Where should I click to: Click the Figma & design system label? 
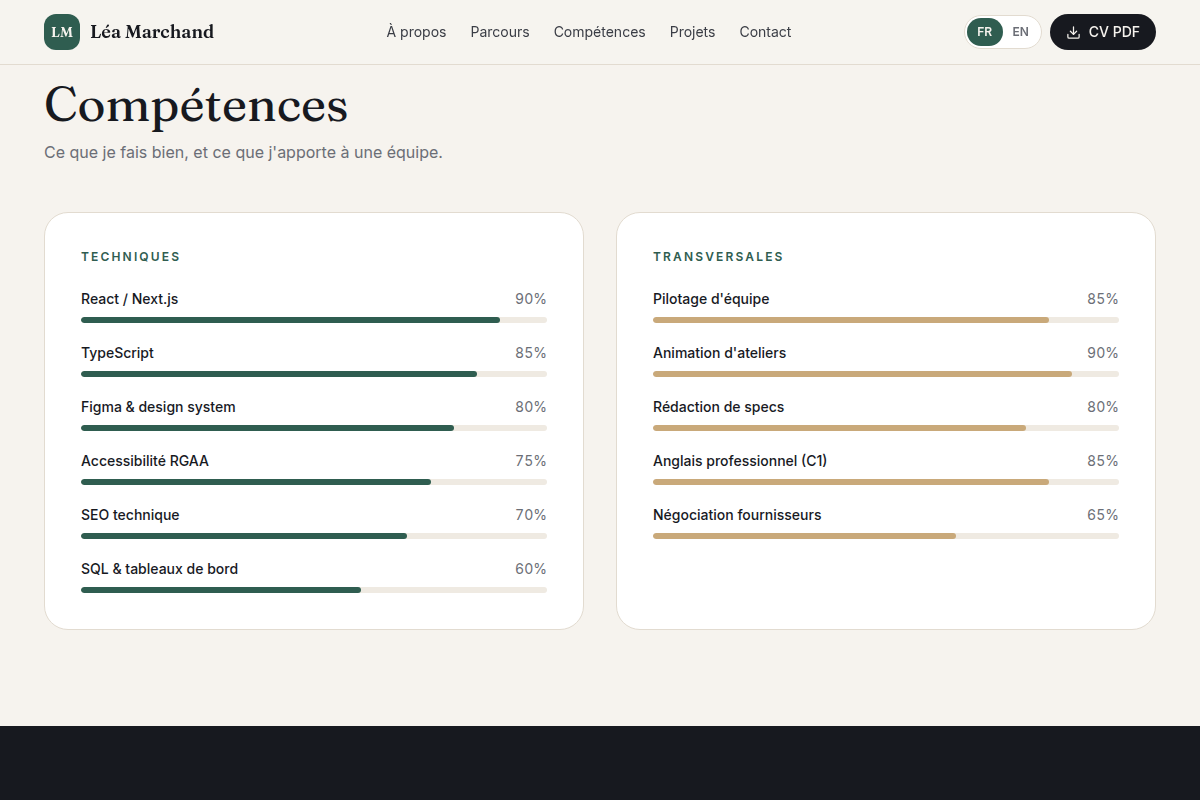(158, 407)
